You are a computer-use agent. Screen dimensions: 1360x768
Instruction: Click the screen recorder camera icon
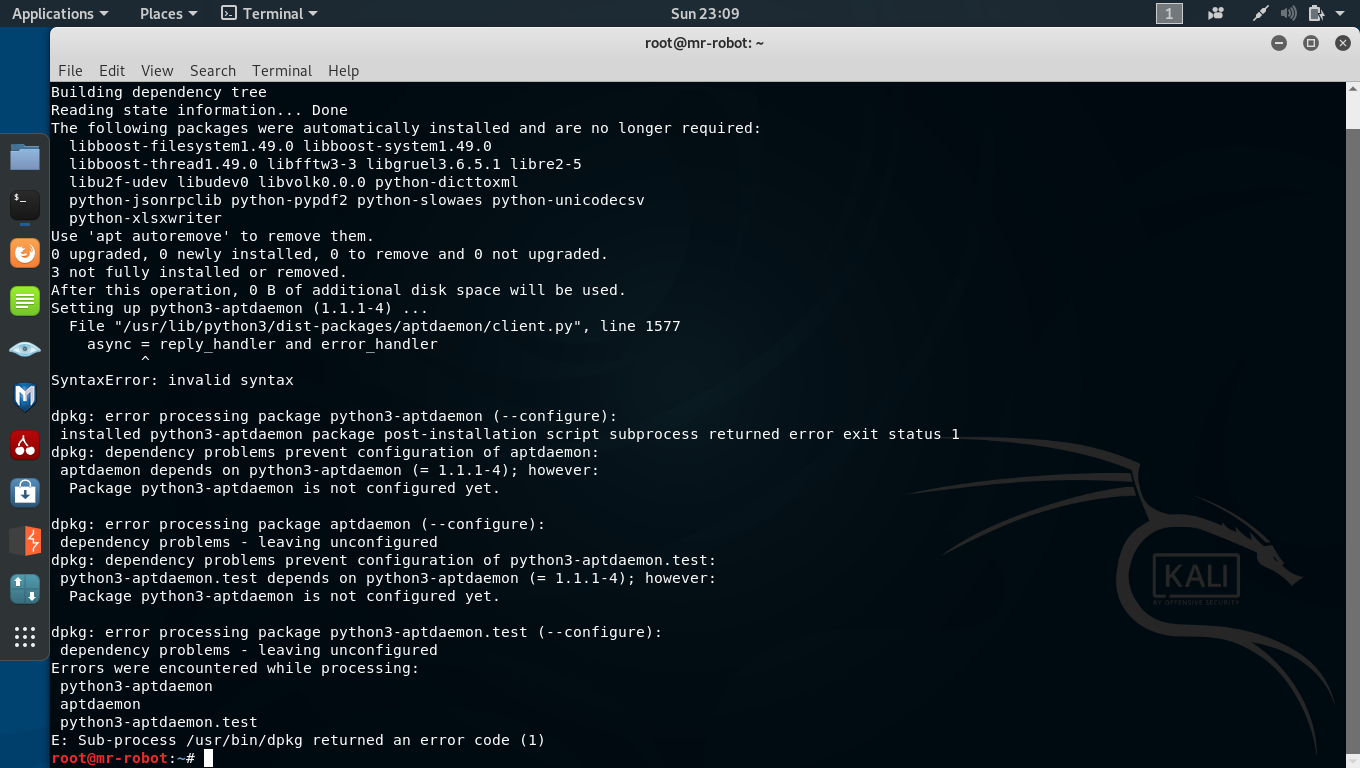1216,14
